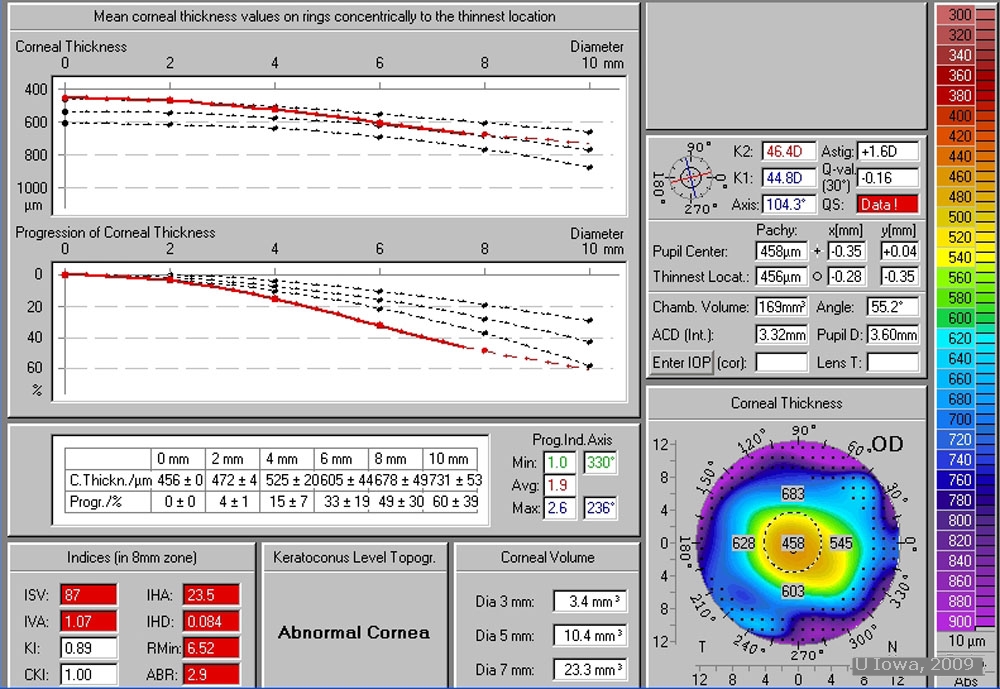Choose the 900 swatch on the color scale
This screenshot has width=1000, height=689.
(958, 621)
